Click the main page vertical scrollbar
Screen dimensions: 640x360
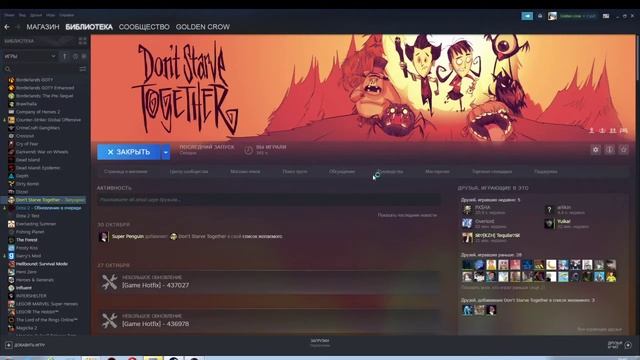tap(638, 57)
